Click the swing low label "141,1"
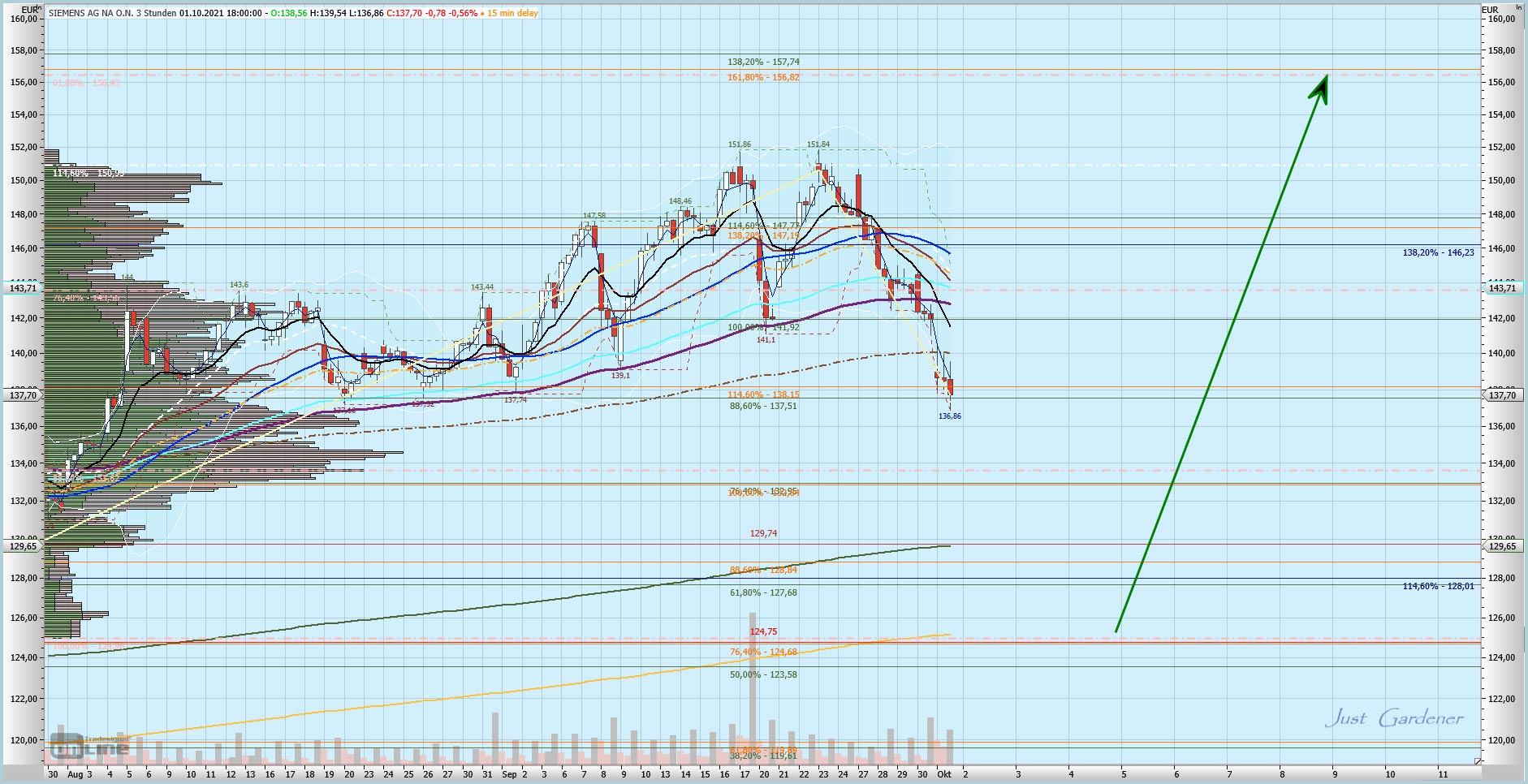The height and width of the screenshot is (784, 1528). 766,340
